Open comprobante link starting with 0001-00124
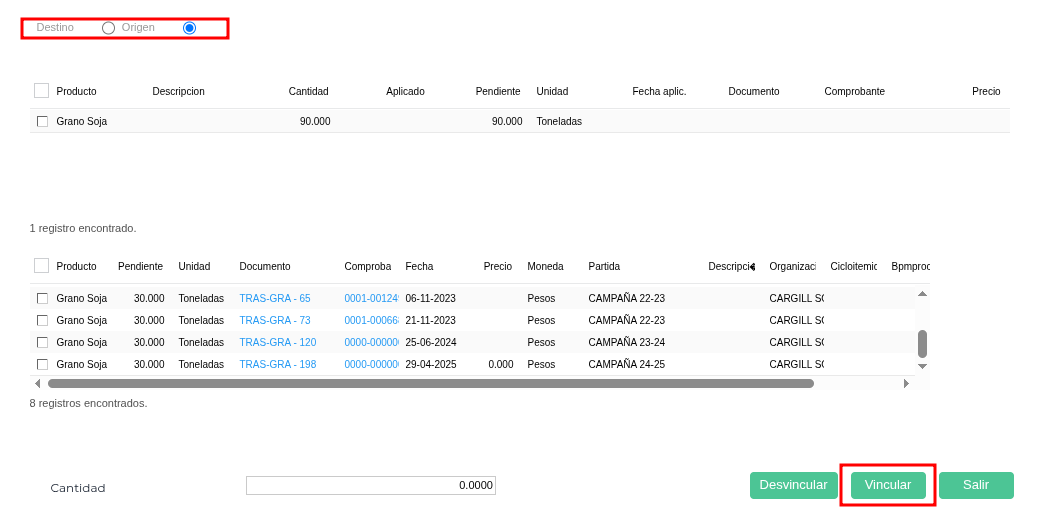 371,298
